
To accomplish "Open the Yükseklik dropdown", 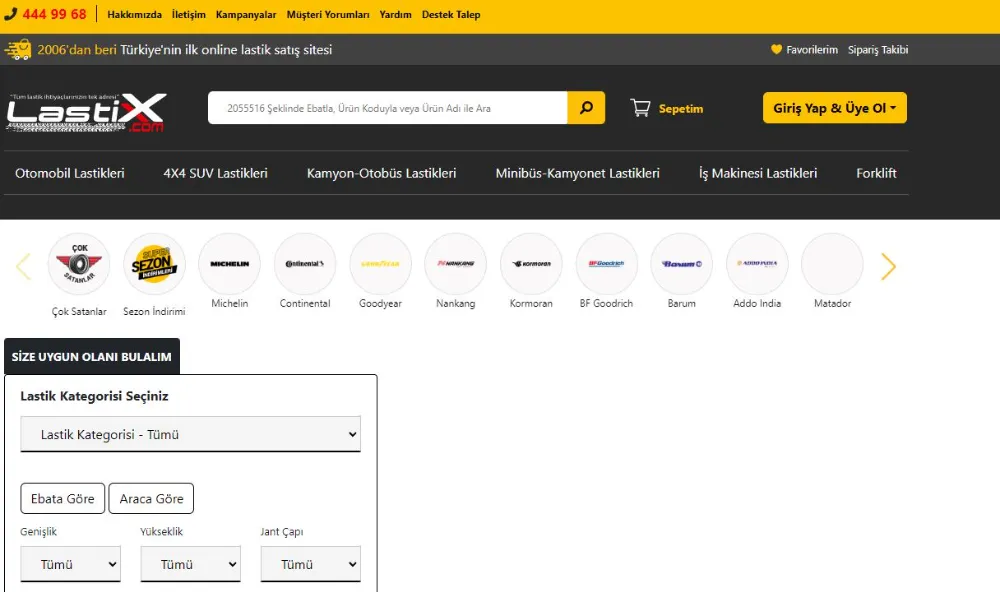I will pyautogui.click(x=191, y=564).
